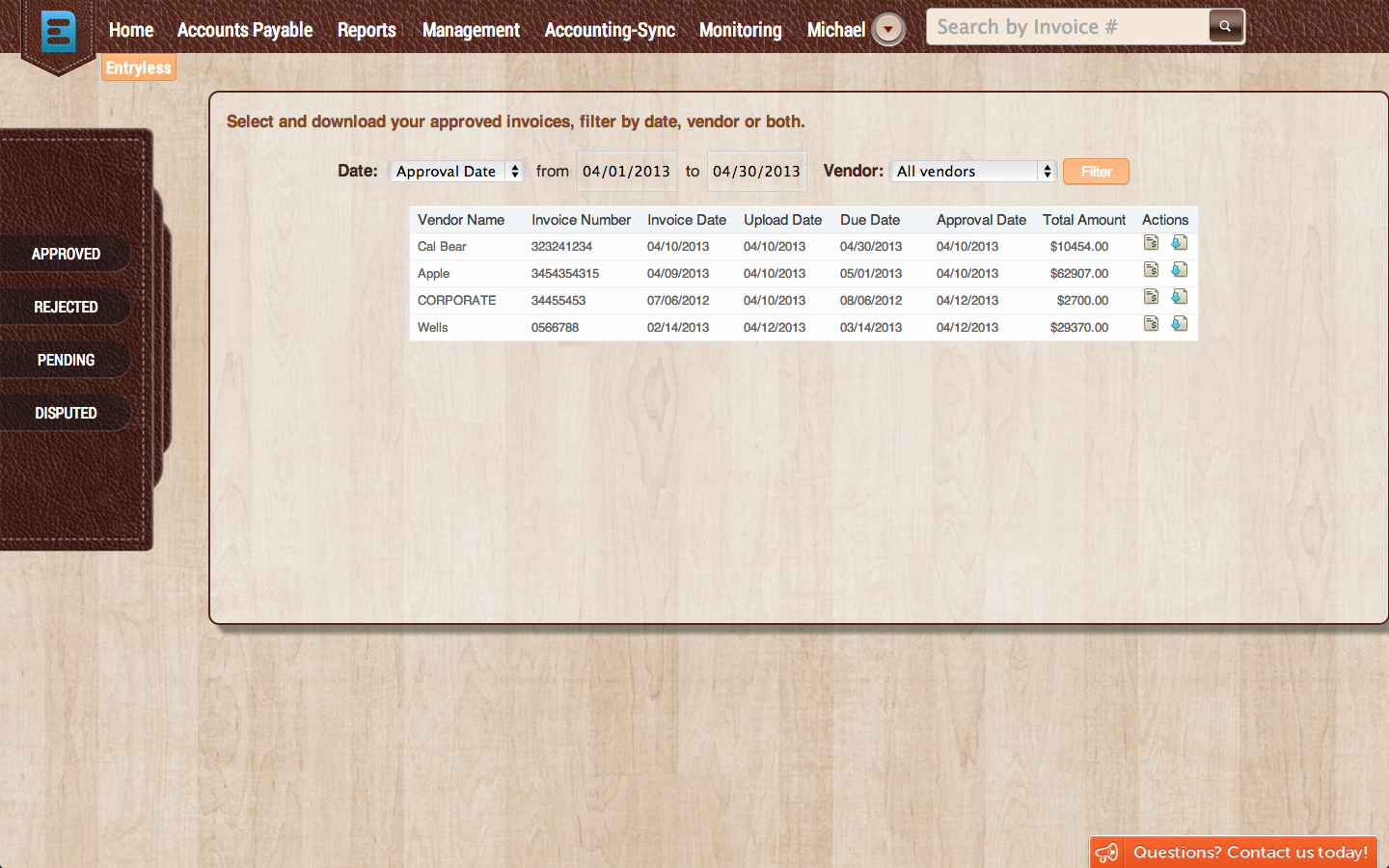Open the All vendors dropdown
Screen dimensions: 1389x868
tap(972, 171)
